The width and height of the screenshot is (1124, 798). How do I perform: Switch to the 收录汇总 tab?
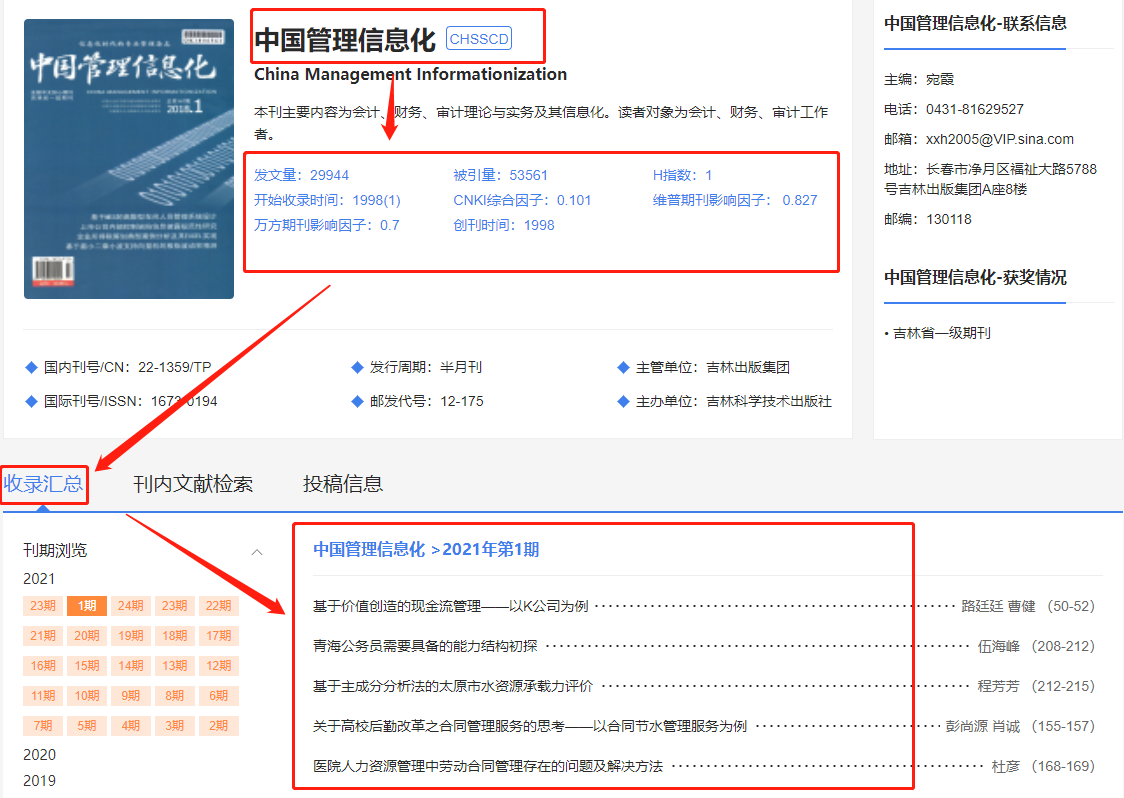click(x=43, y=484)
